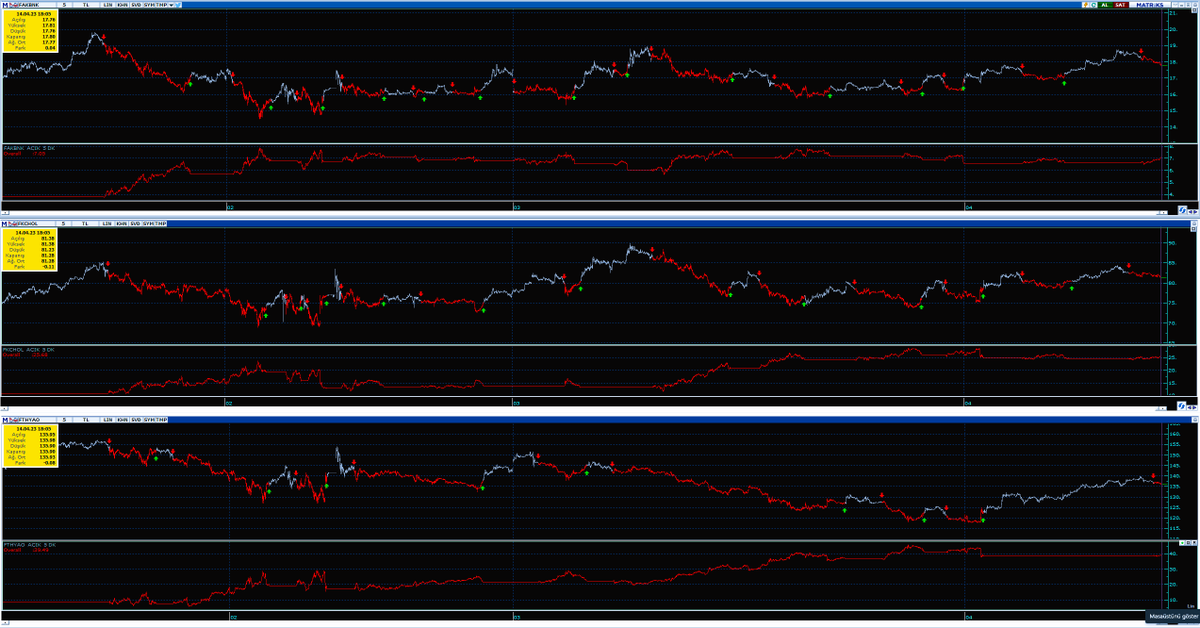Toggle LIN scale in FAKBNK toolbar

pyautogui.click(x=108, y=5)
